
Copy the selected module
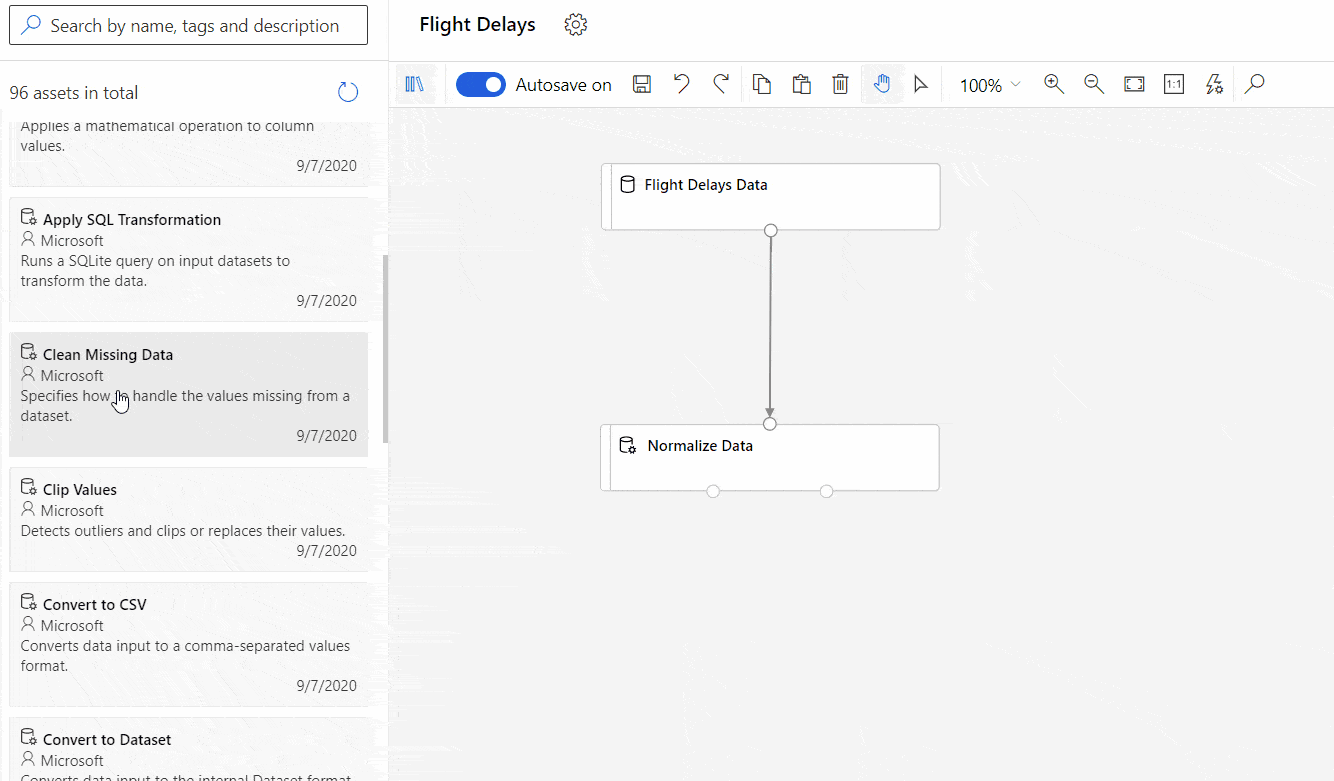761,84
